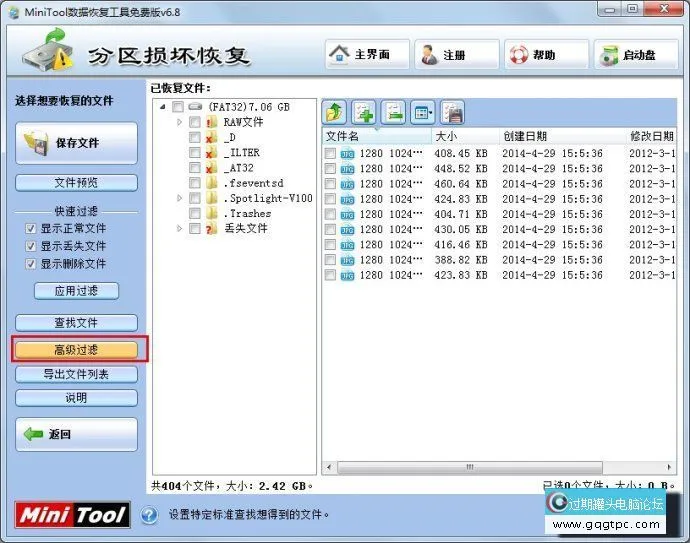Image resolution: width=690 pixels, height=543 pixels.
Task: Click 查找文件 find file button
Action: (x=77, y=323)
